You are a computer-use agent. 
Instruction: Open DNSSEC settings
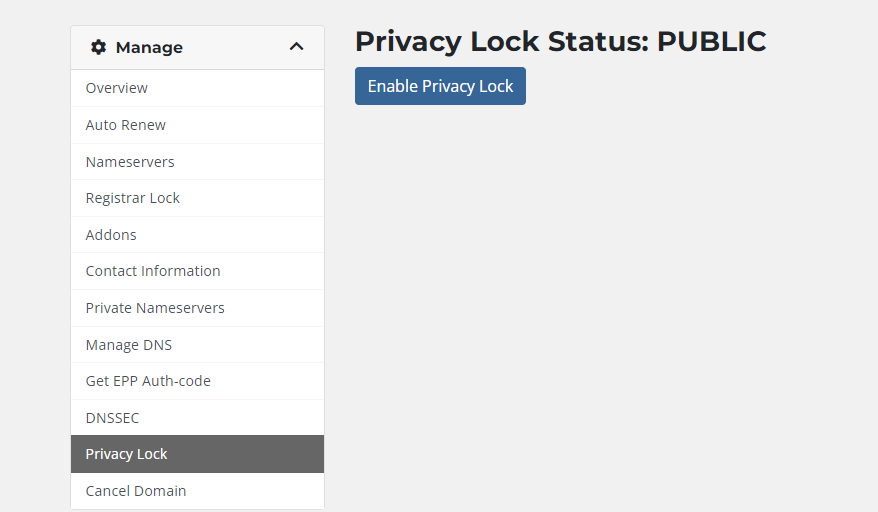click(x=197, y=418)
